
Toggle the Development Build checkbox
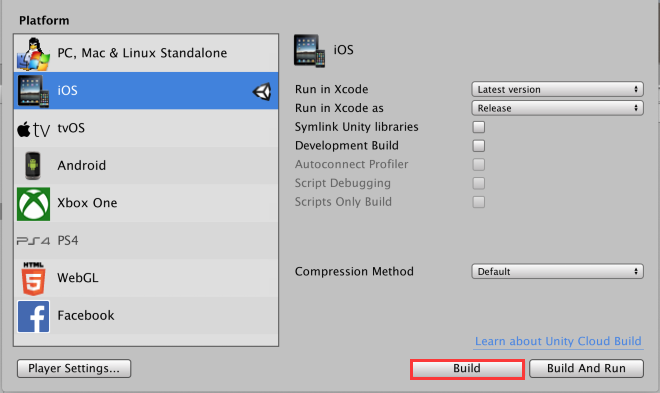click(x=479, y=146)
